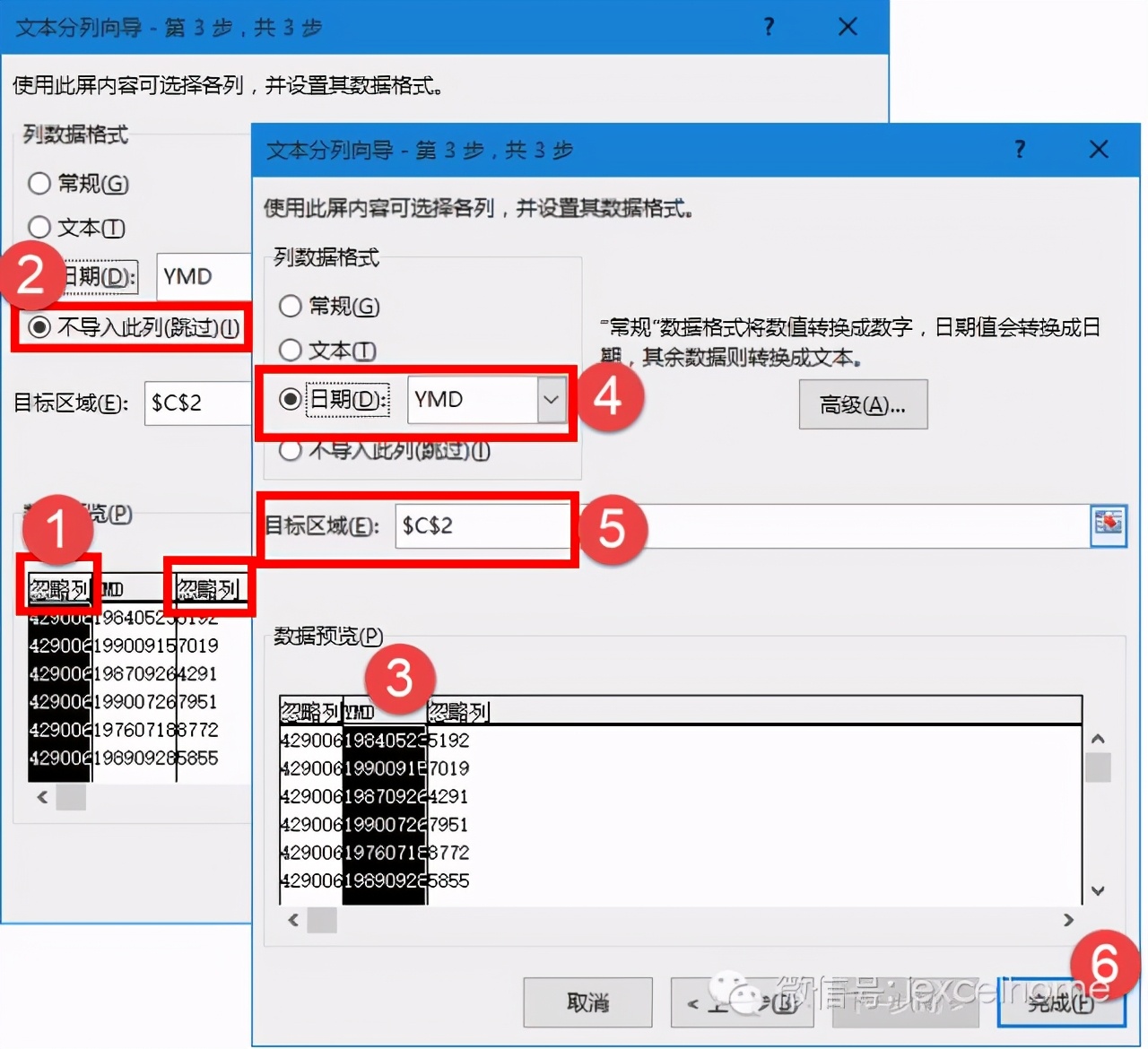Click 7951 cell in front preview
1148x1049 pixels.
pos(448,824)
